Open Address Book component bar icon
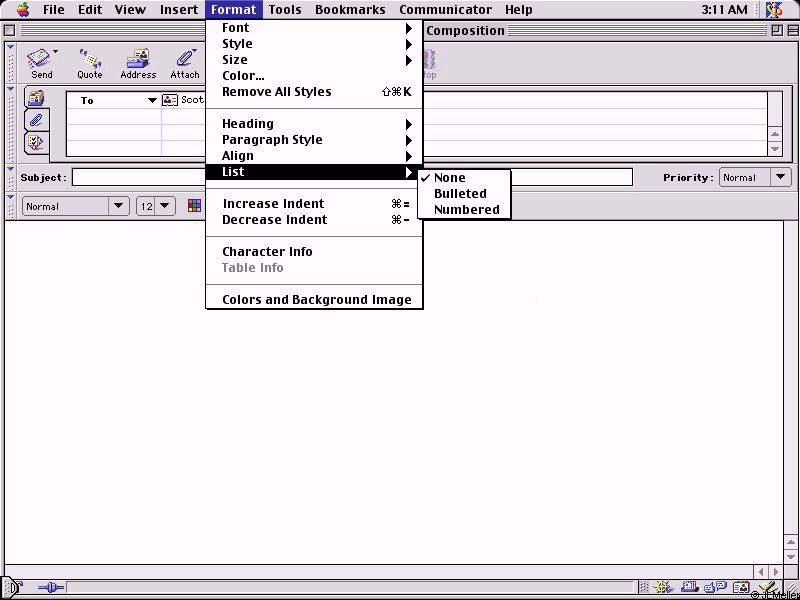The image size is (800, 600). pos(741,588)
